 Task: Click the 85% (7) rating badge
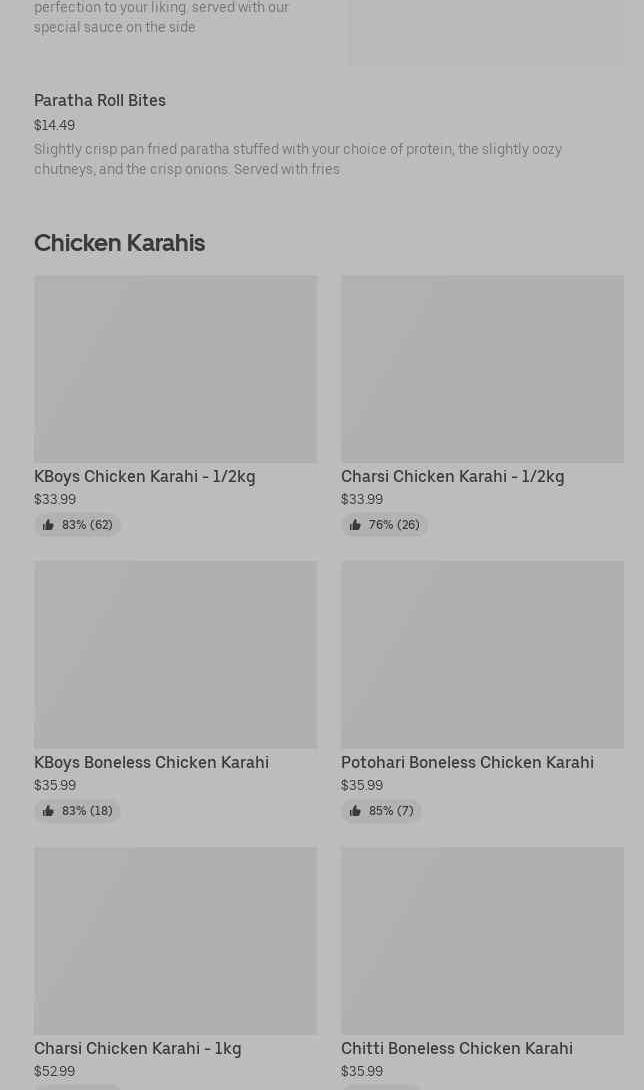(x=382, y=811)
